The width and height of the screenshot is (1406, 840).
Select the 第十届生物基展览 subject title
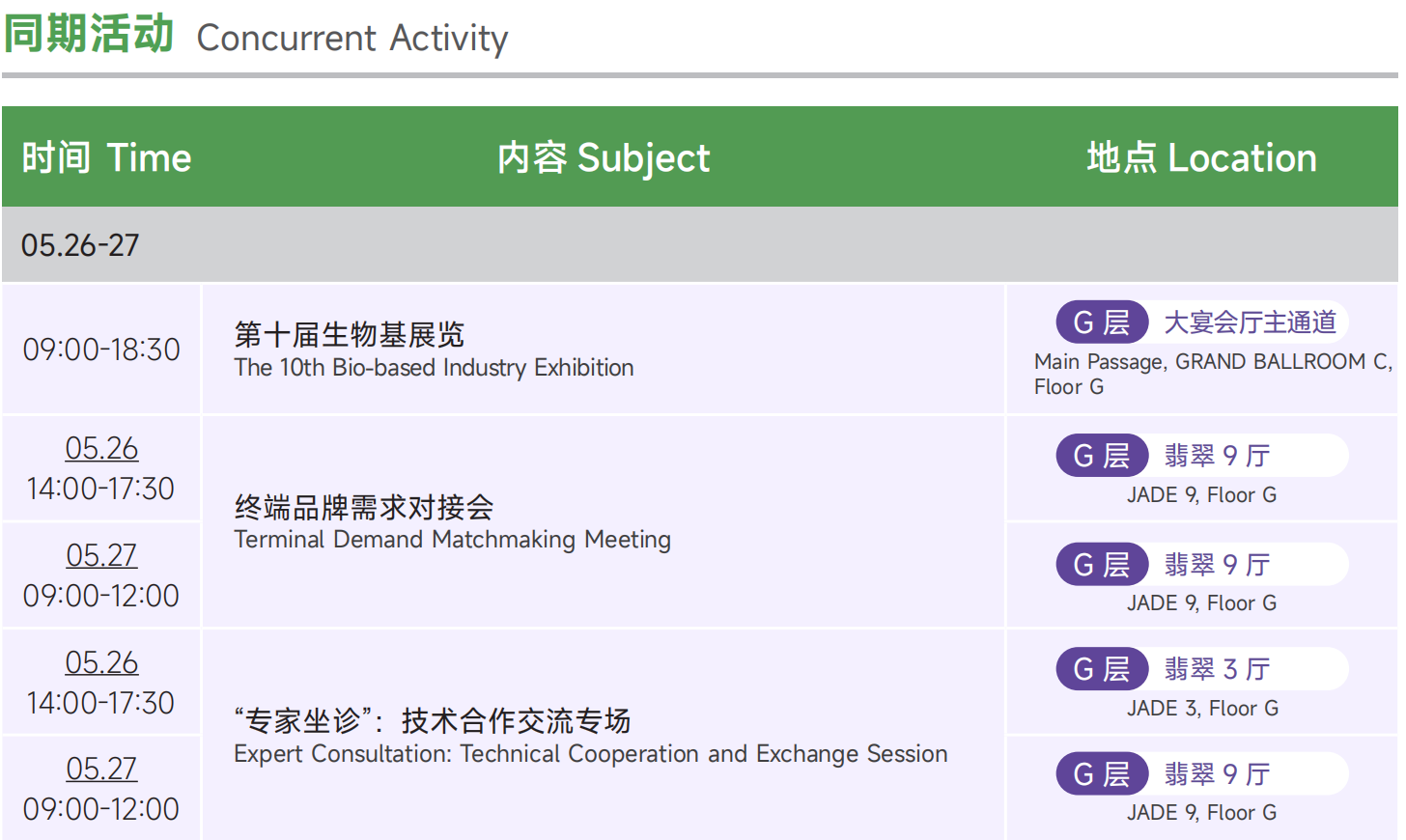pos(349,335)
